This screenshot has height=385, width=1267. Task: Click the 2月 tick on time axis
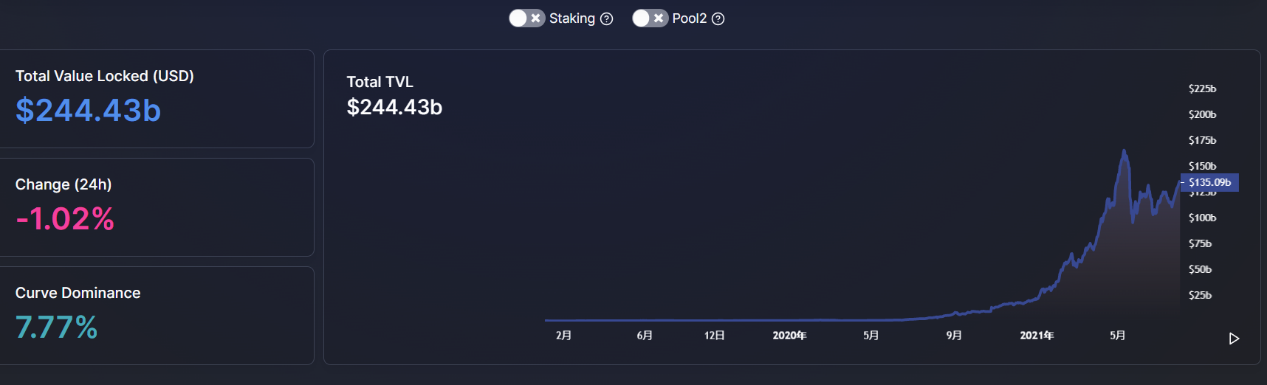[x=564, y=337]
